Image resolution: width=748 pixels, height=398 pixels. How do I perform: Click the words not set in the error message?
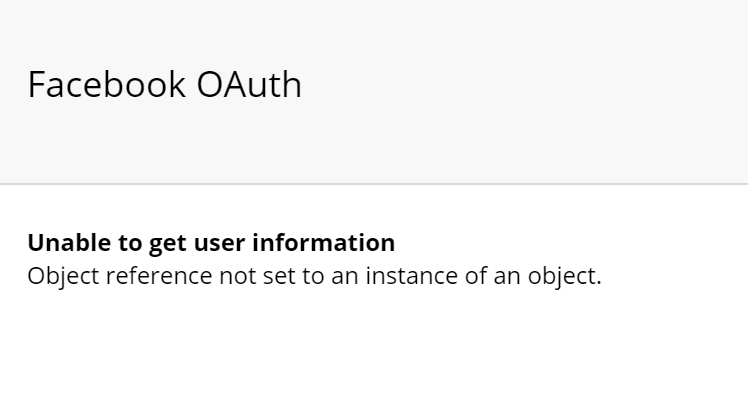pos(257,276)
